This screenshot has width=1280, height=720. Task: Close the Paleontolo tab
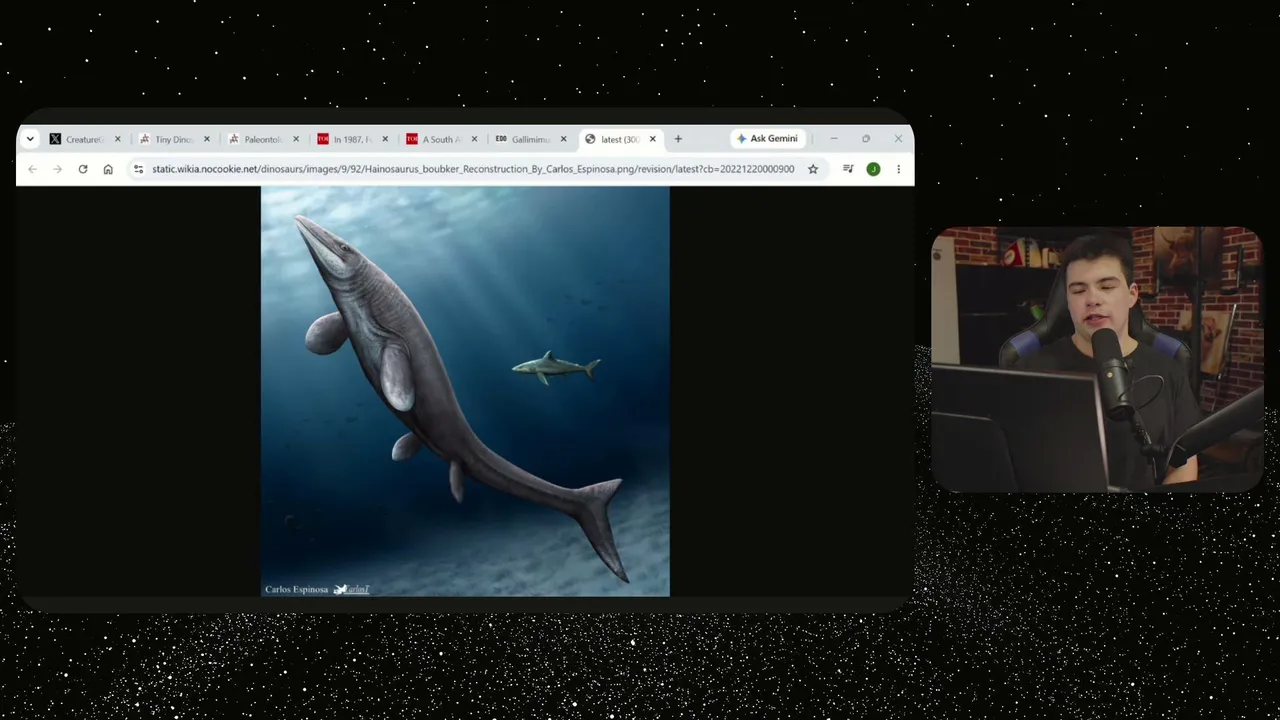pos(296,139)
